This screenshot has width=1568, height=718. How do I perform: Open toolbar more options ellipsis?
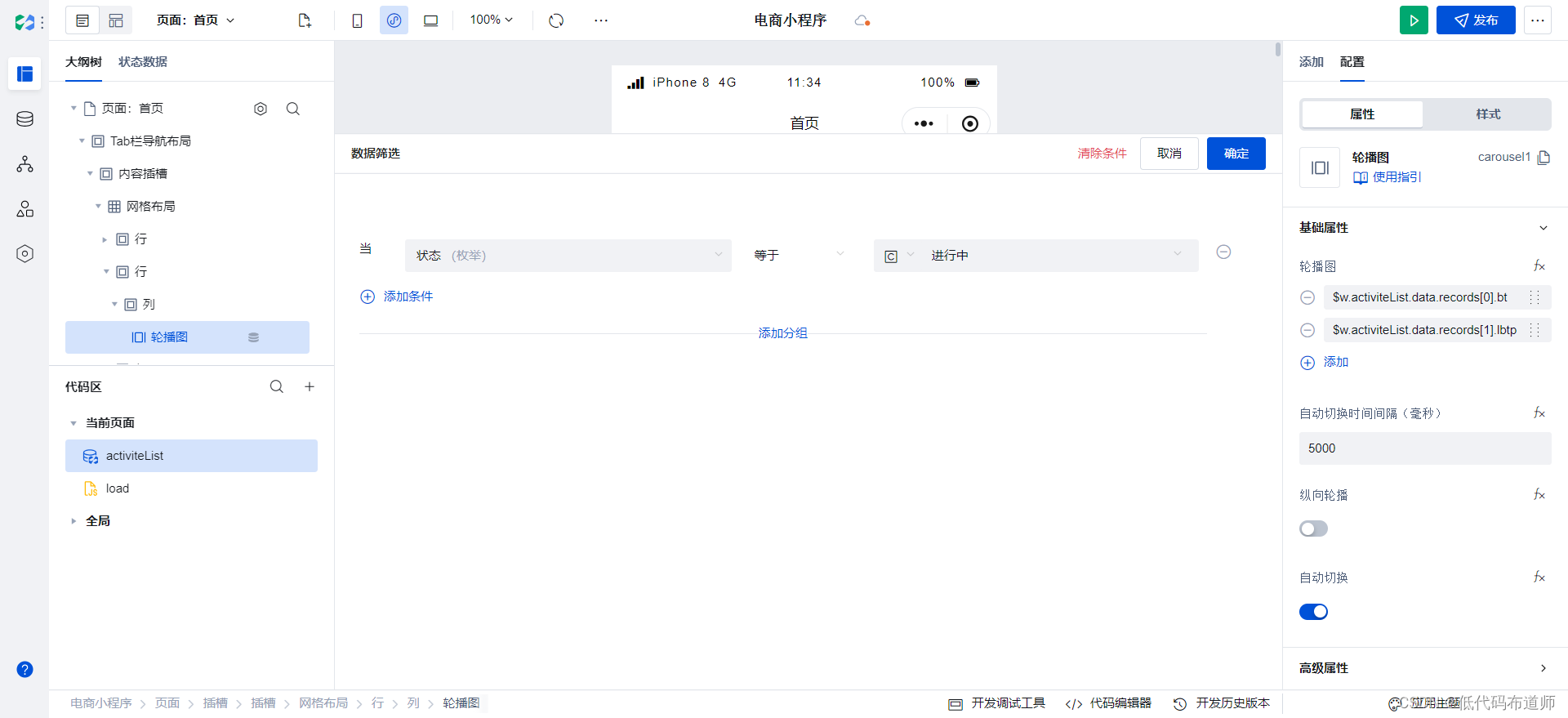601,20
